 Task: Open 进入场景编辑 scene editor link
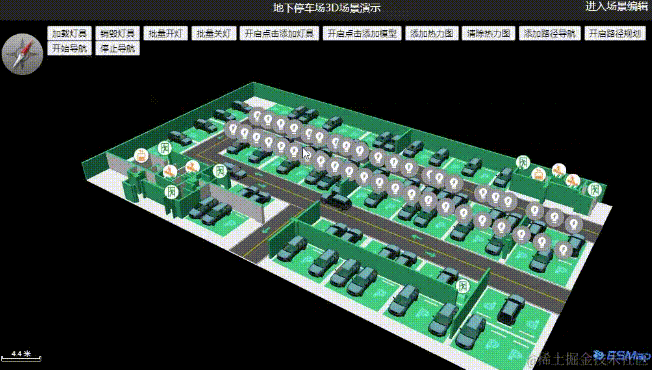(617, 6)
